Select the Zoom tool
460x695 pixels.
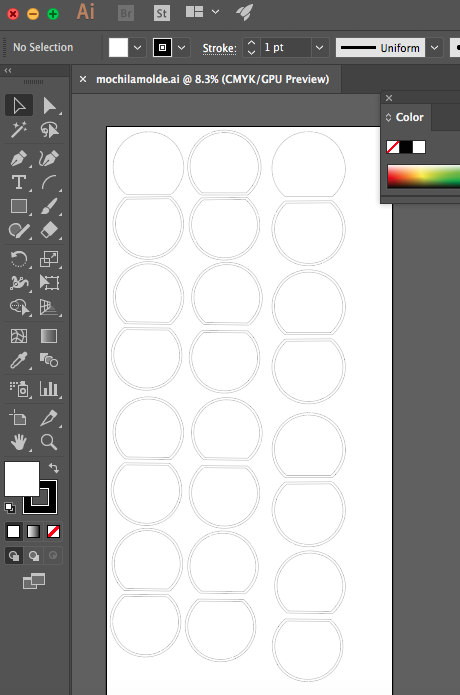tap(49, 442)
